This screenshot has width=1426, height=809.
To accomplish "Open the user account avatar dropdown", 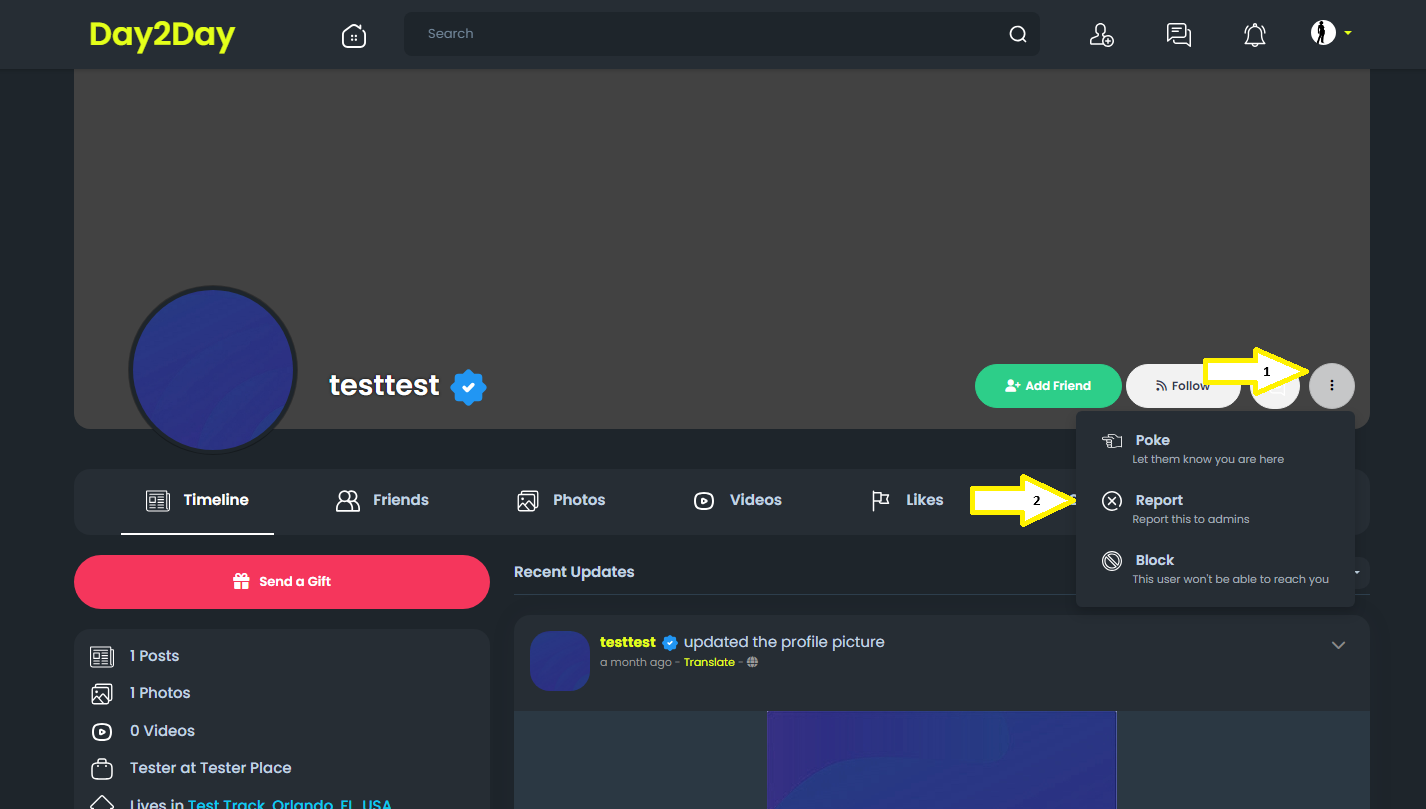I will pos(1331,33).
